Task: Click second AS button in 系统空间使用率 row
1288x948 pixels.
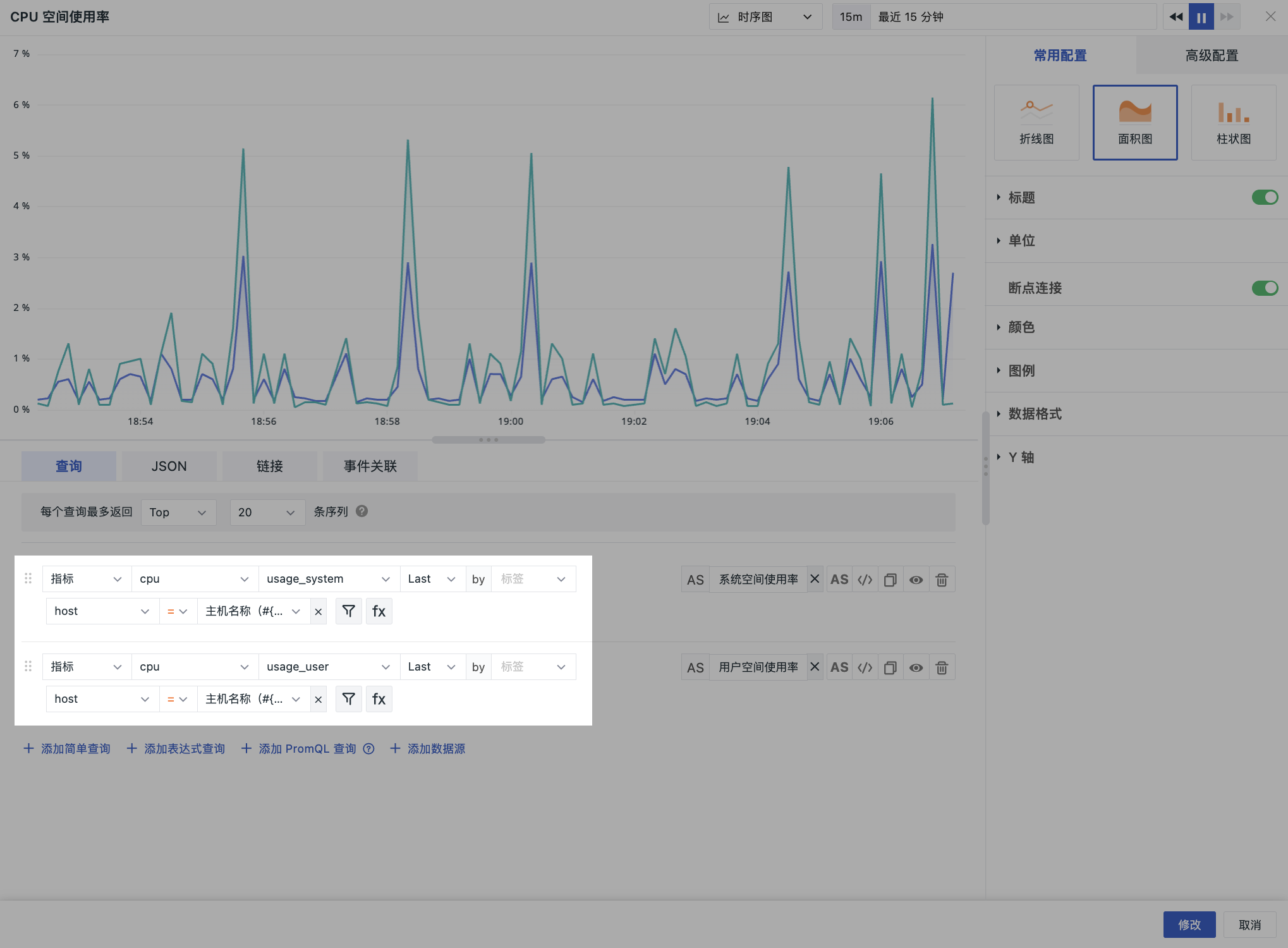Action: click(x=839, y=580)
